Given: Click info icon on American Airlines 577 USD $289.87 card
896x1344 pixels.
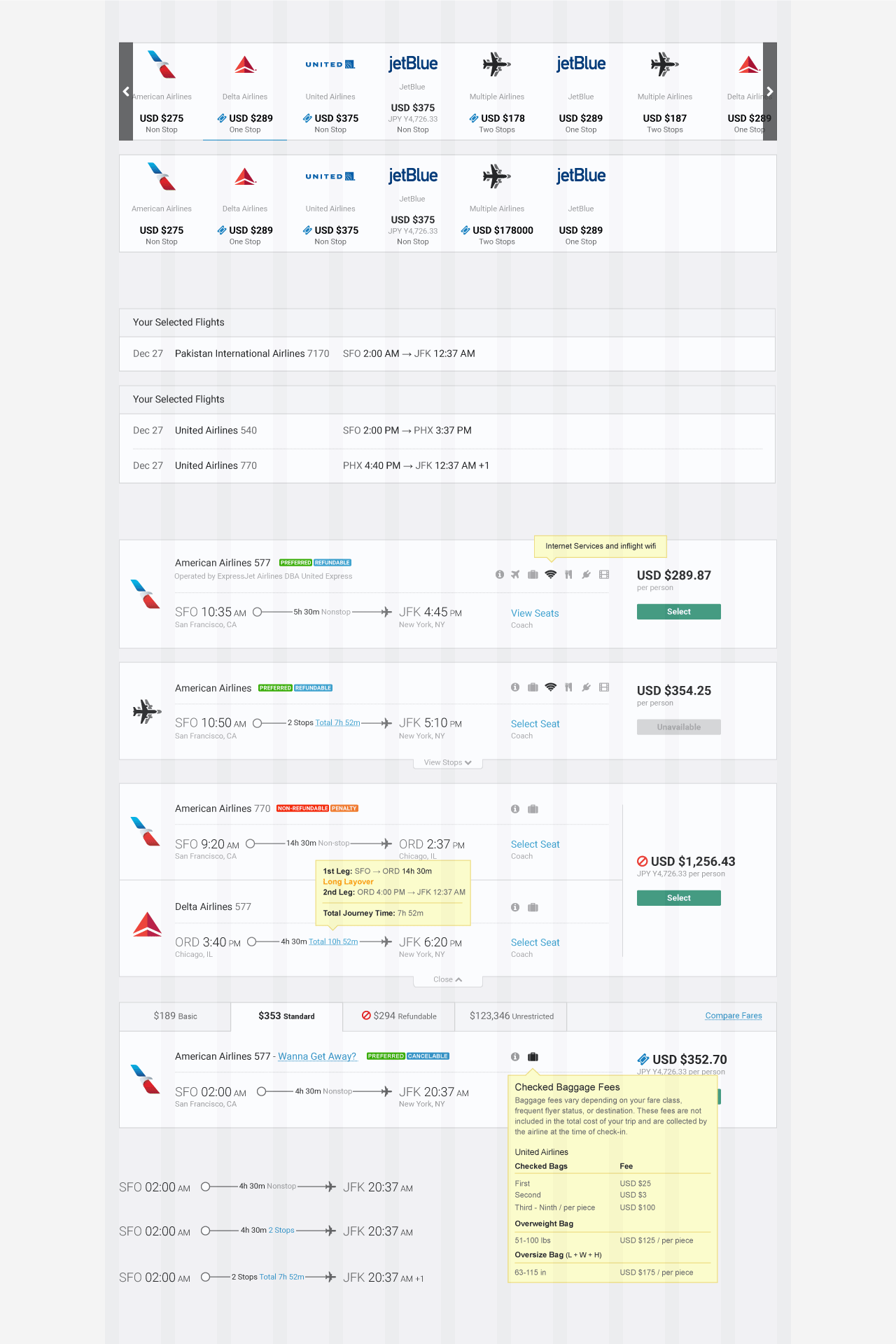Looking at the screenshot, I should click(500, 575).
